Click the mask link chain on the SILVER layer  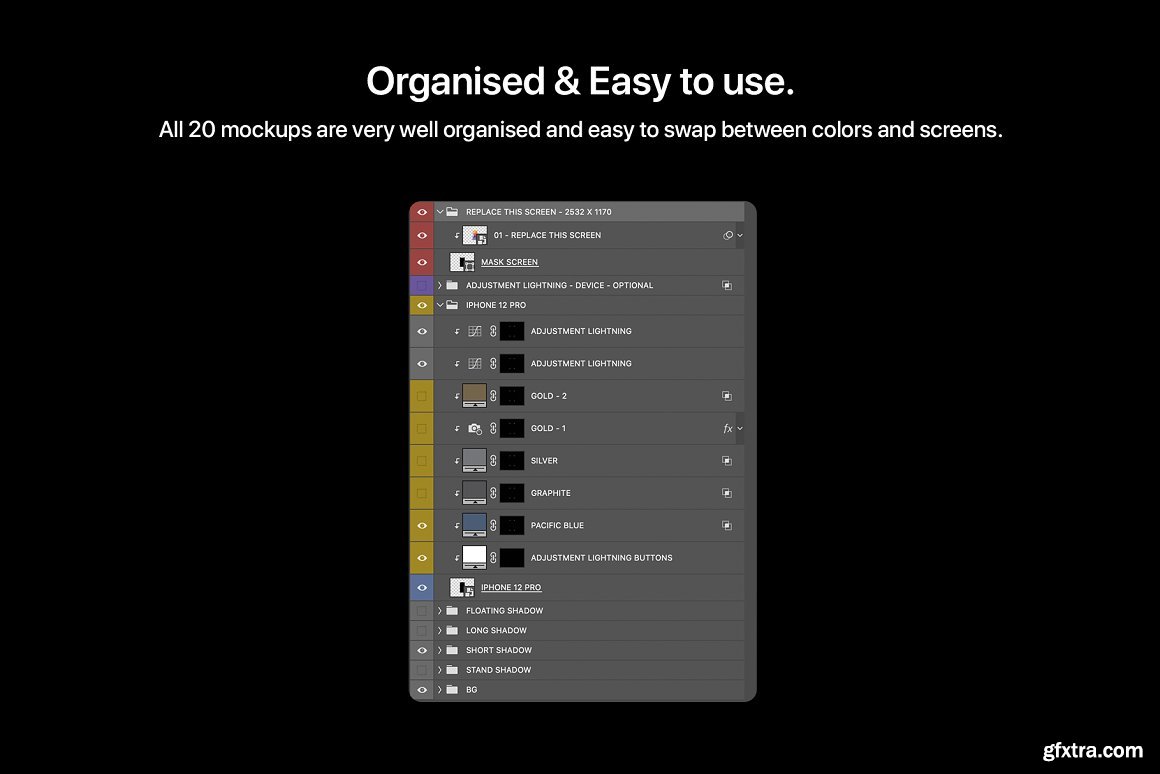pos(493,461)
